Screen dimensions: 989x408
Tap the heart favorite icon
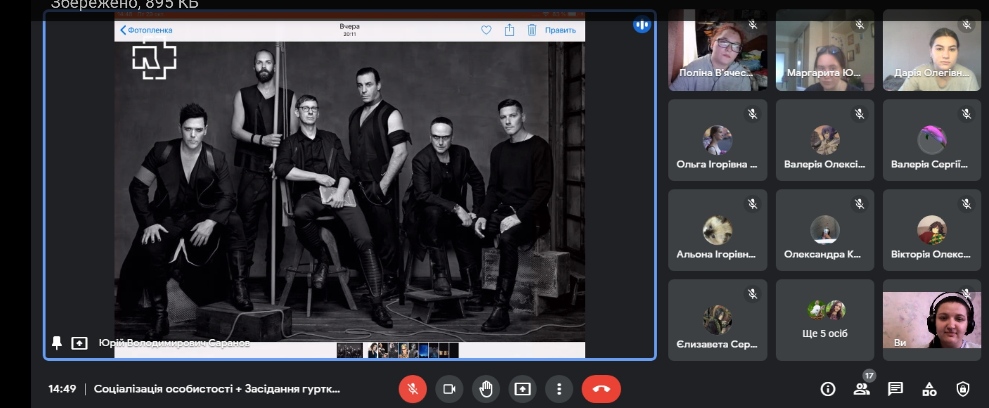click(486, 30)
